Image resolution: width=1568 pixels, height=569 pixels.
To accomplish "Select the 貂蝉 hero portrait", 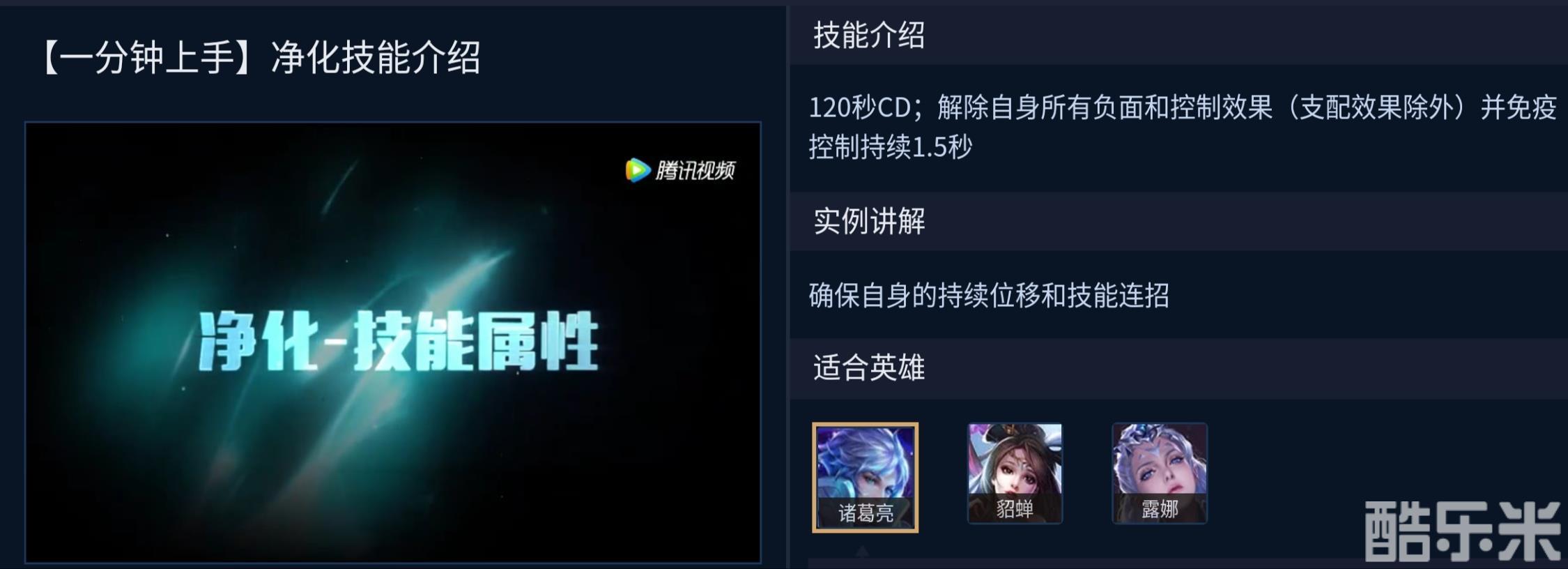I will (x=1015, y=473).
